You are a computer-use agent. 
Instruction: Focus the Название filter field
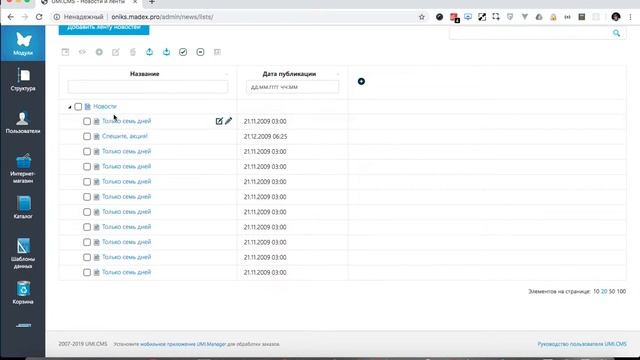tap(148, 87)
